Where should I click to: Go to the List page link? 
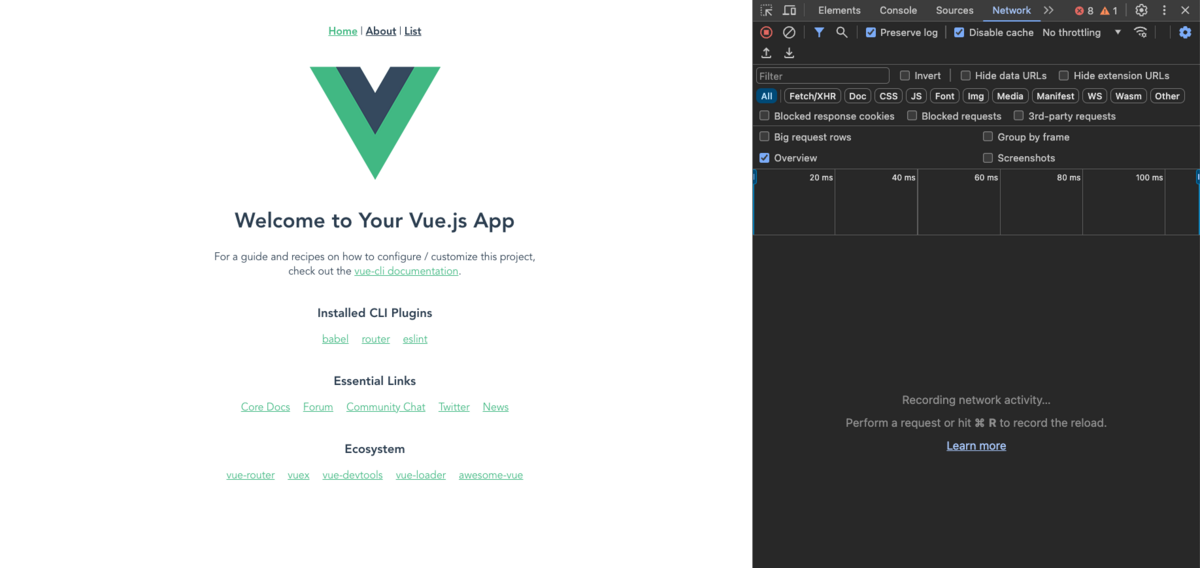(413, 31)
